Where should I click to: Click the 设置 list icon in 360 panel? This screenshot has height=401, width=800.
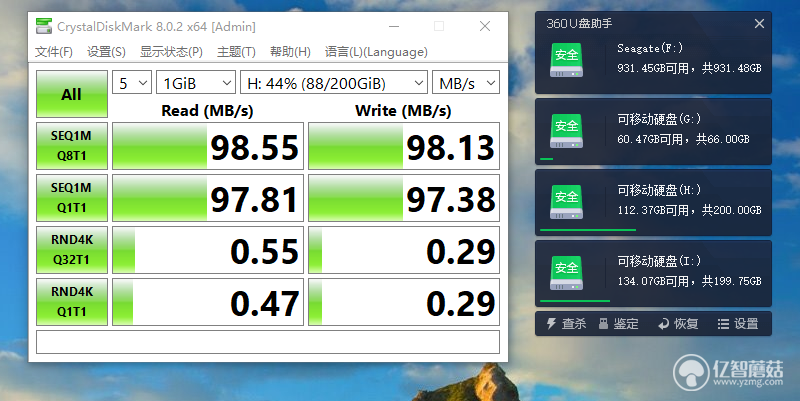point(723,324)
